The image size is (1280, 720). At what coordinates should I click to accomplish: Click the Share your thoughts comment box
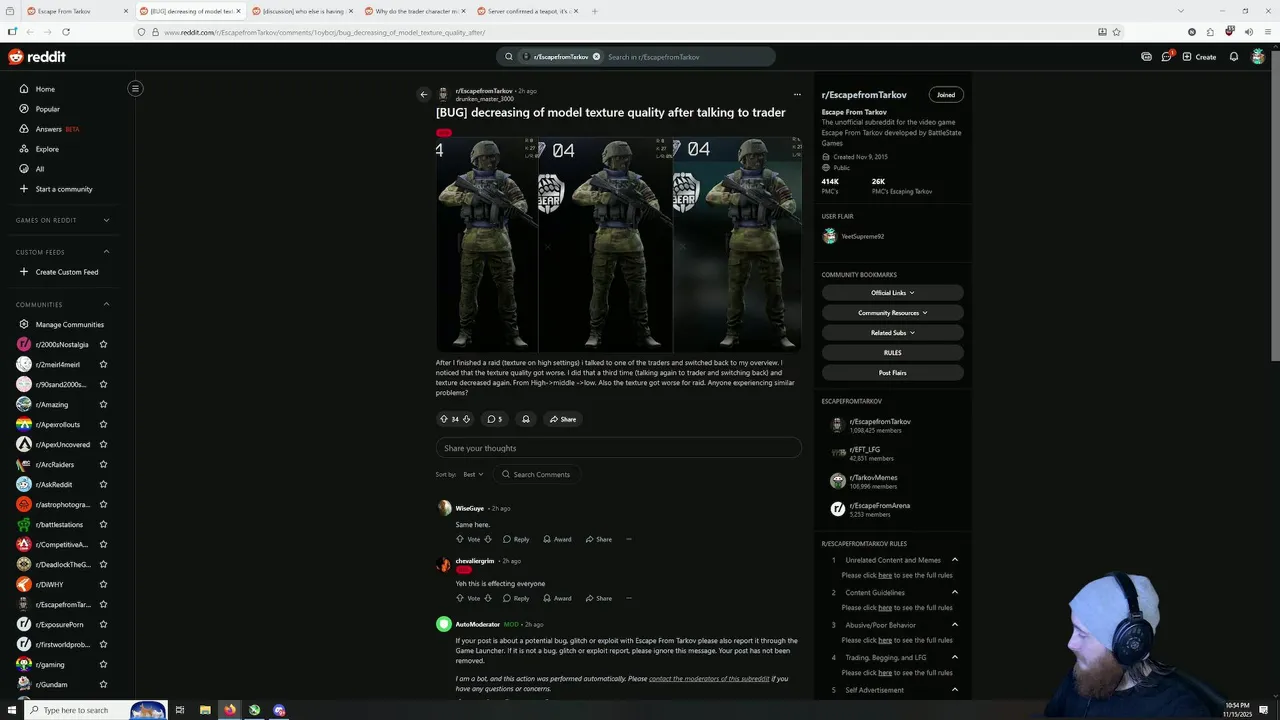click(618, 448)
